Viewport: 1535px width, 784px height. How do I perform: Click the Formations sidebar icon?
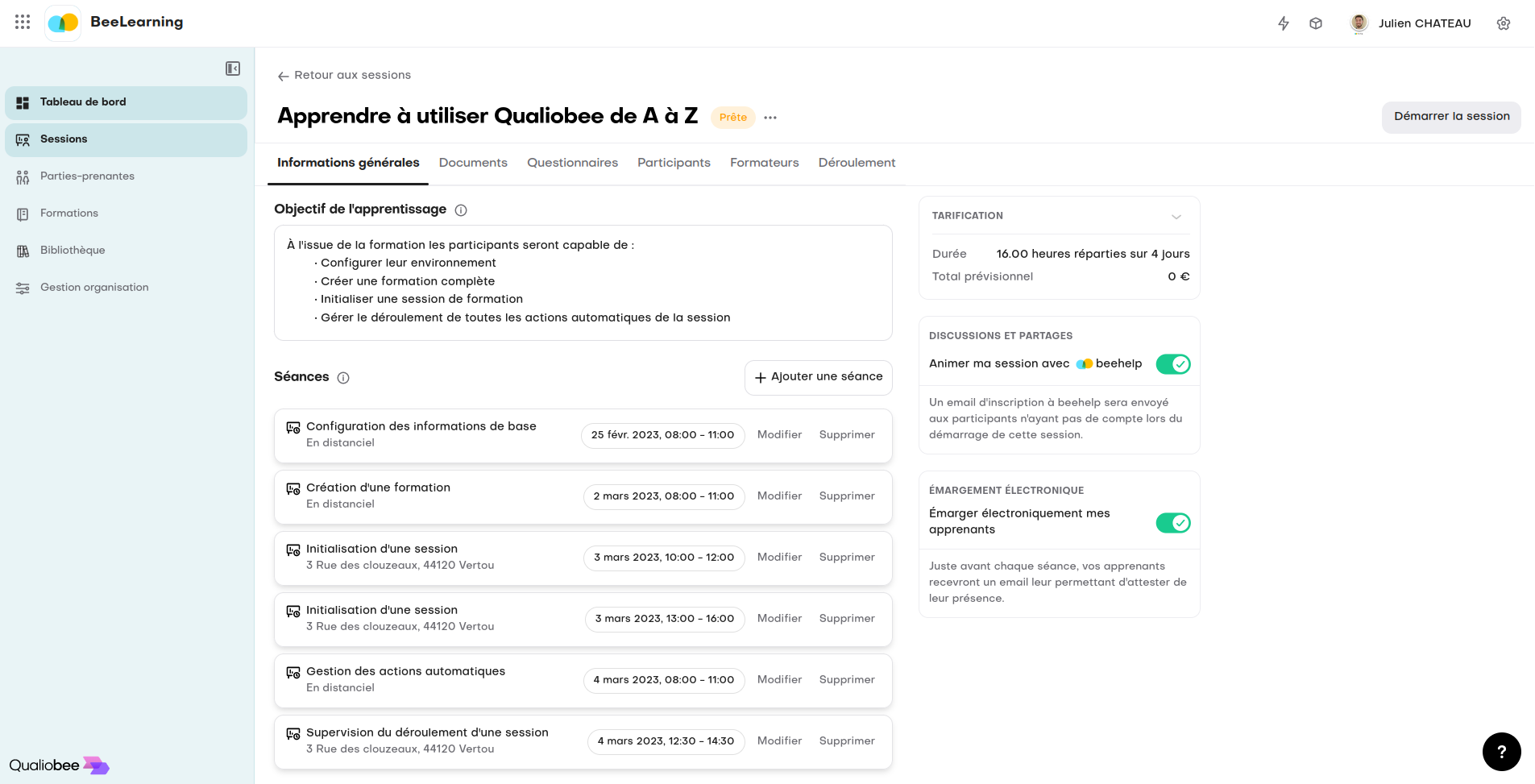point(23,214)
